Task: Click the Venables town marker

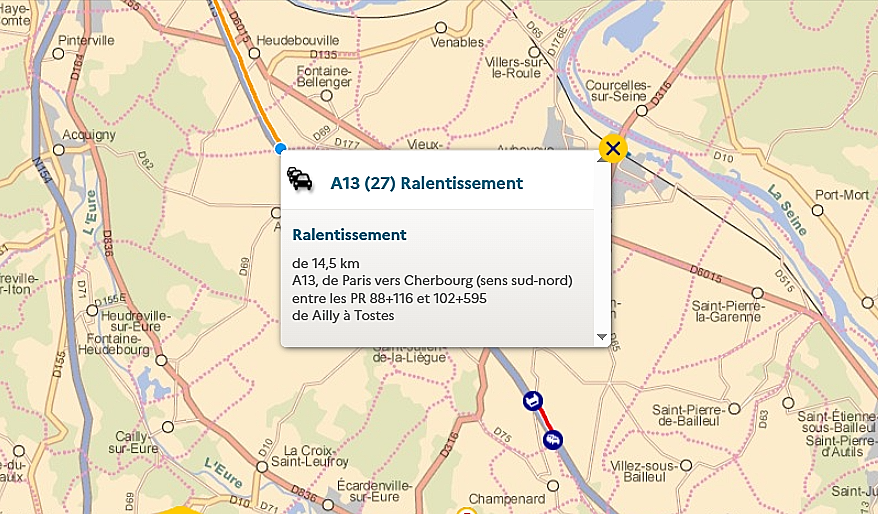Action: tap(441, 27)
